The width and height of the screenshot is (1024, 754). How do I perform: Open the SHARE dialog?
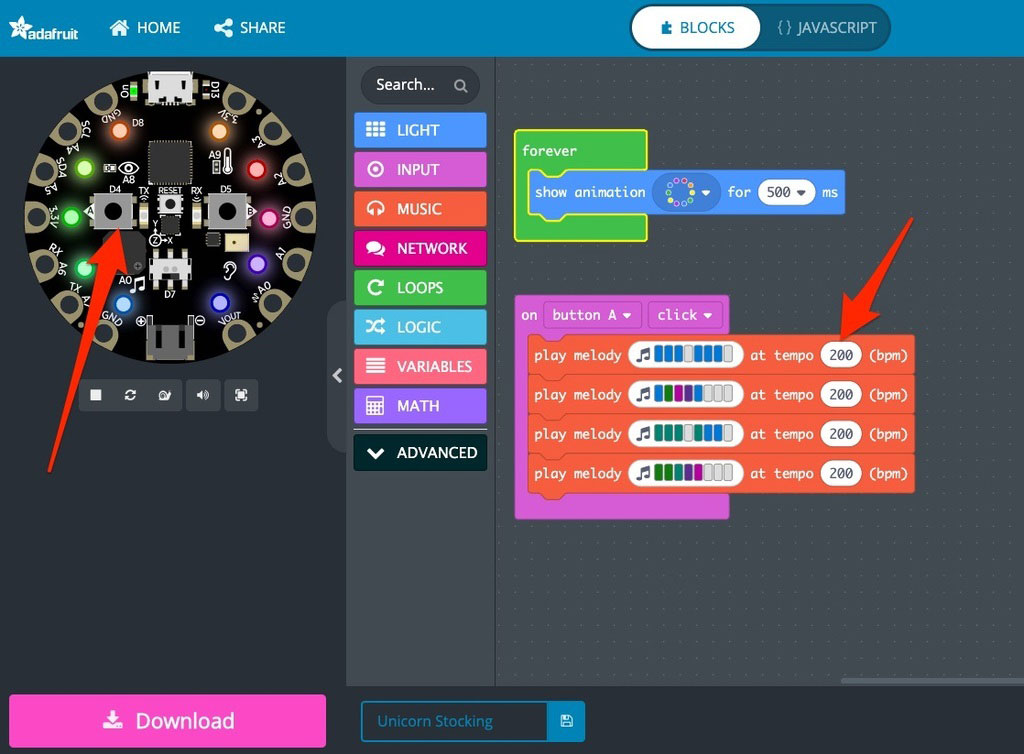pyautogui.click(x=249, y=27)
